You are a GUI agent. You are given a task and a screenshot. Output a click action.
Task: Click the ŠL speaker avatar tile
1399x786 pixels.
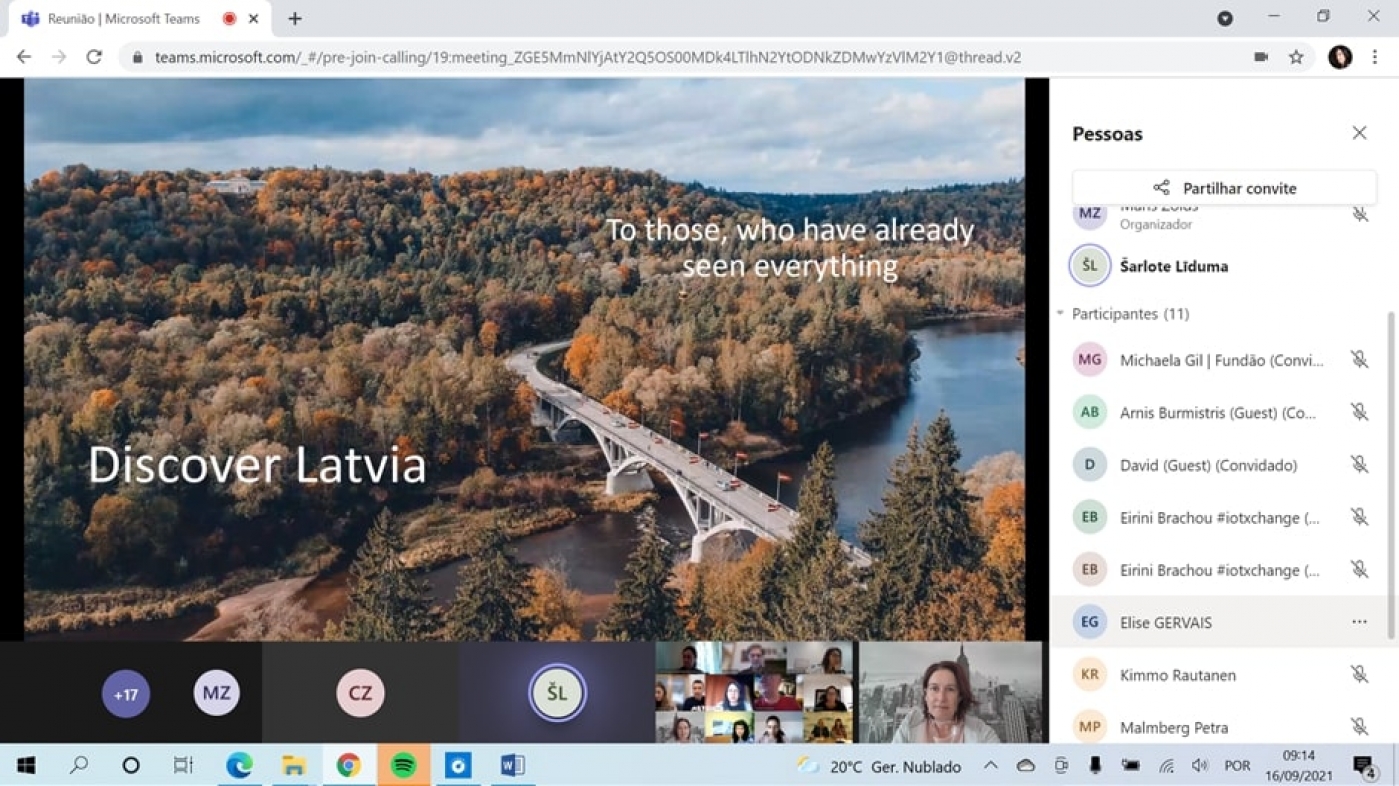coord(557,693)
